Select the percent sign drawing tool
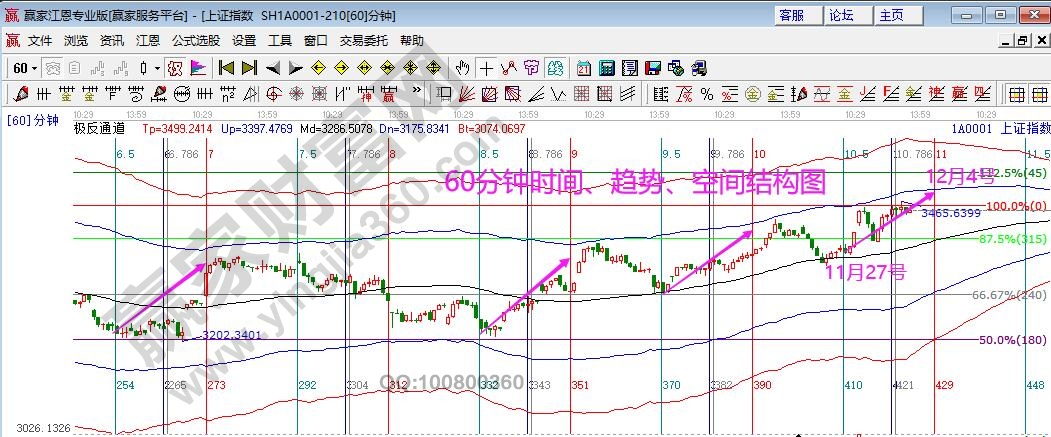 [x=707, y=94]
